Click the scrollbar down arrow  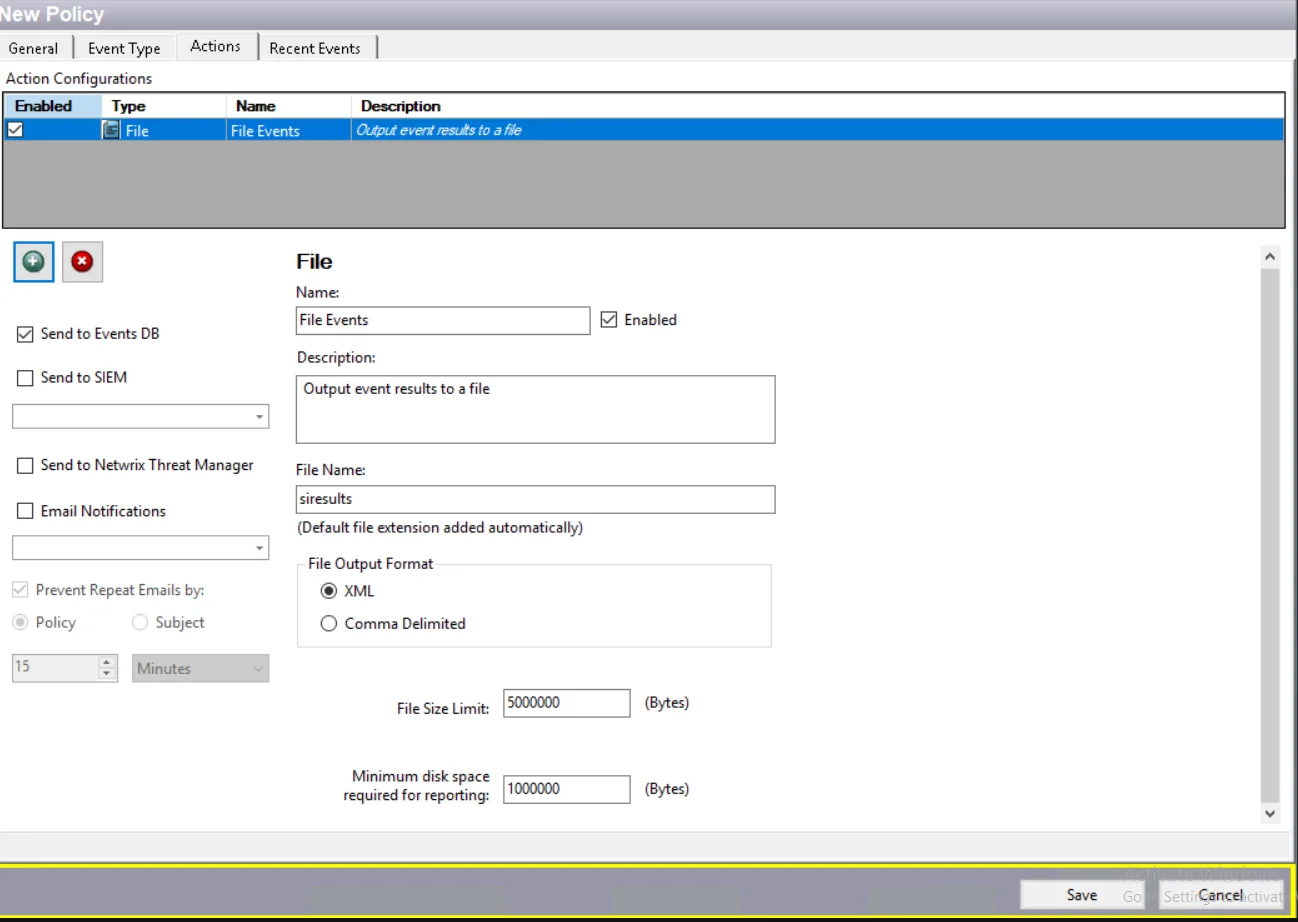point(1270,814)
